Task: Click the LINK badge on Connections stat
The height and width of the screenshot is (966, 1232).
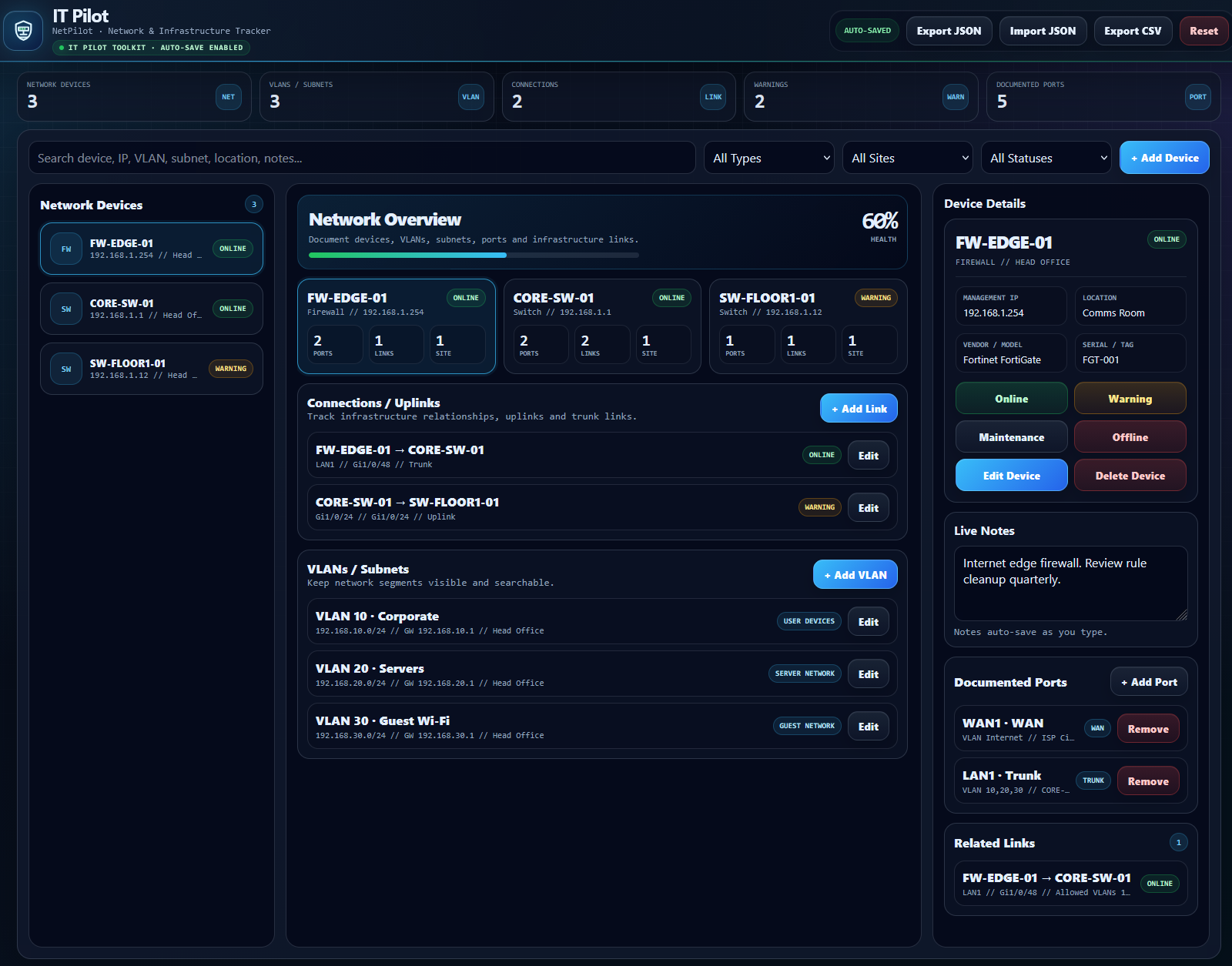Action: (713, 97)
